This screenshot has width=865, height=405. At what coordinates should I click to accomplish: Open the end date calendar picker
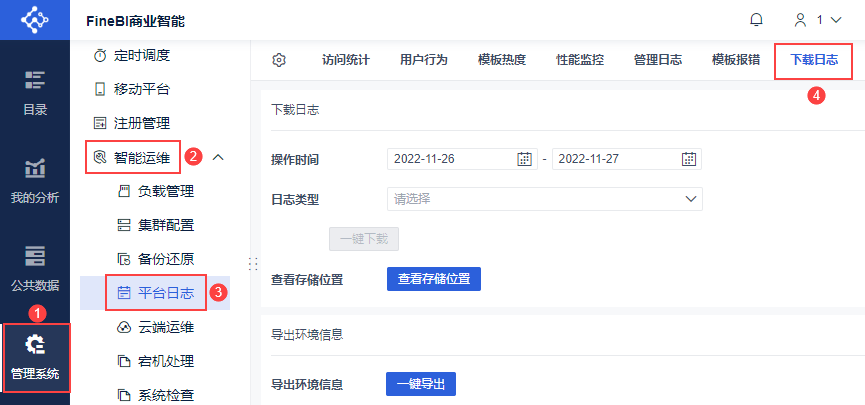click(689, 159)
